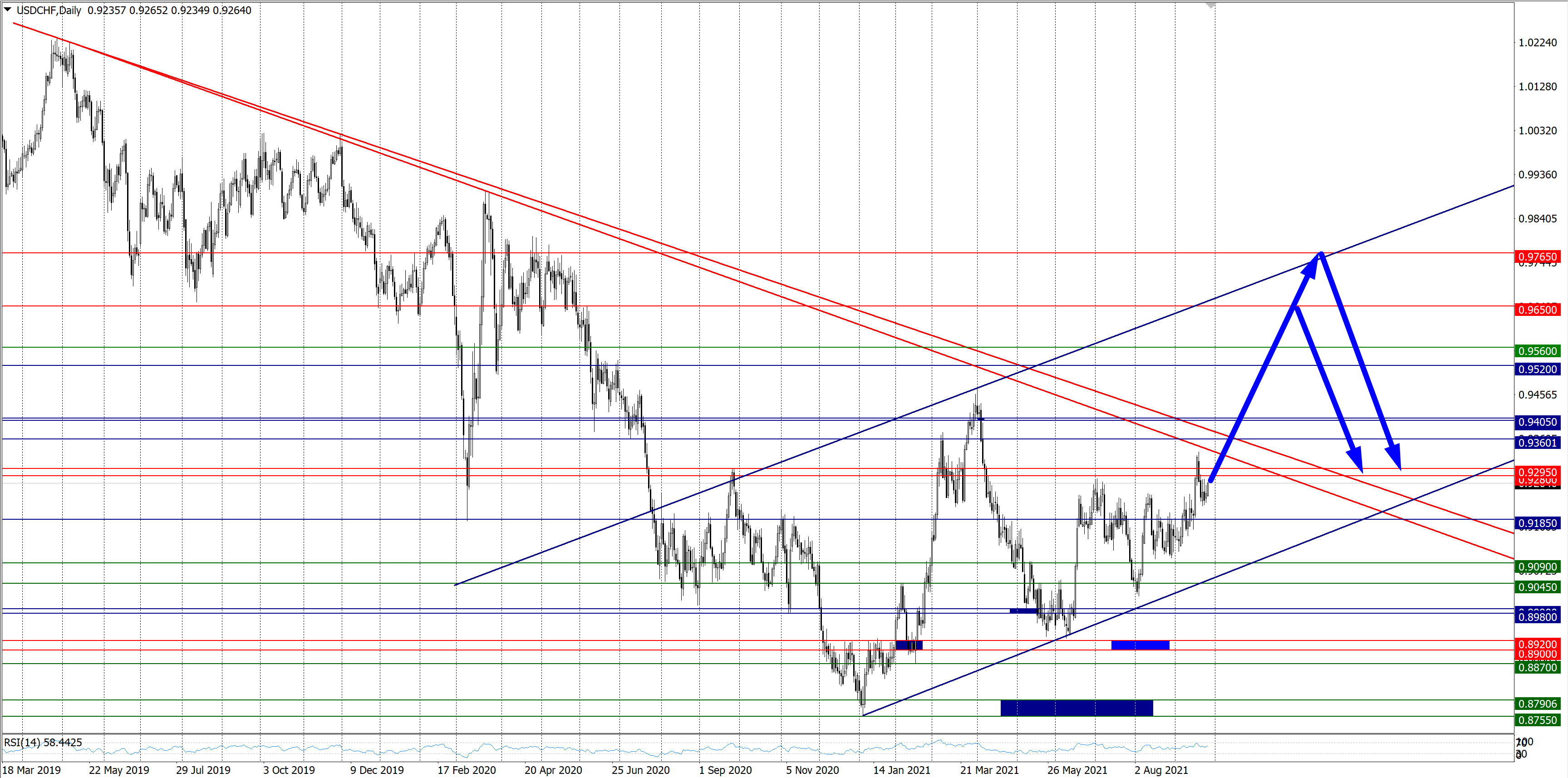The image size is (1568, 778).
Task: Click the green 0.95600 price level tag
Action: click(x=1537, y=351)
